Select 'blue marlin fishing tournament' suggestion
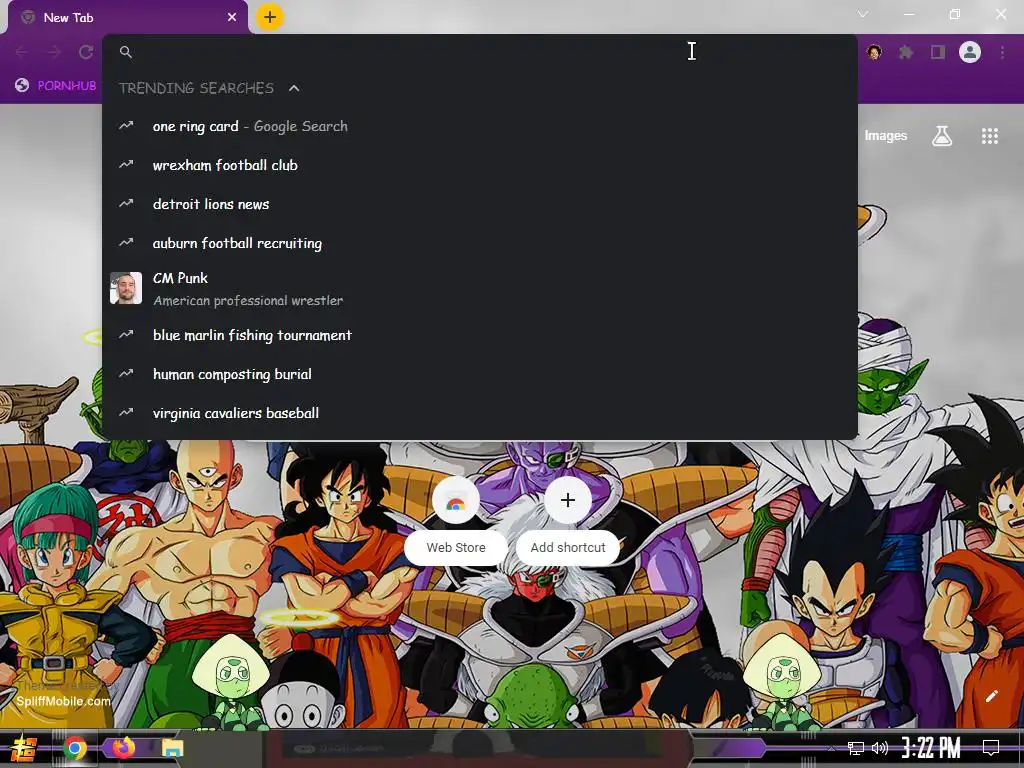Screen dimensions: 1024x768 point(479,335)
